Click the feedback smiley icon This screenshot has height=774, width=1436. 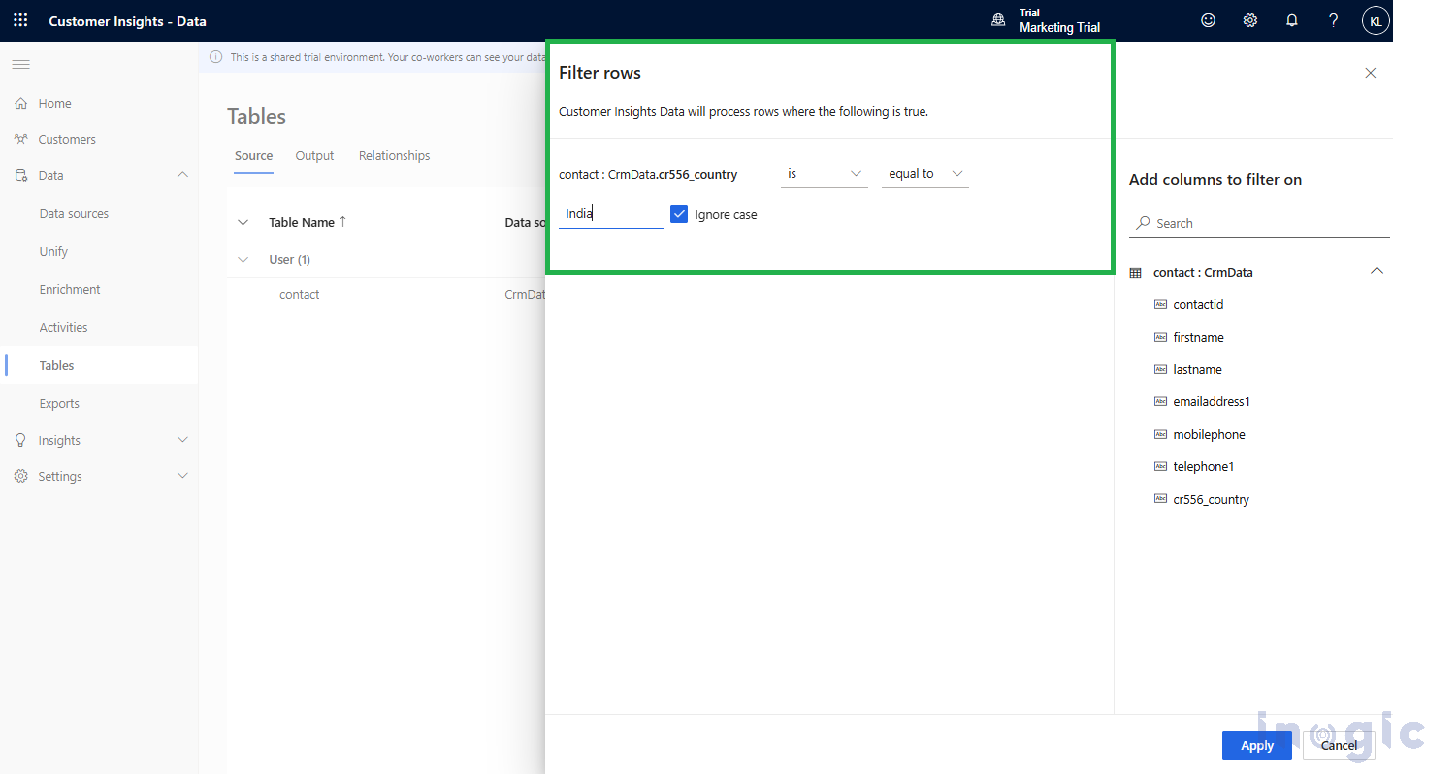(x=1208, y=20)
